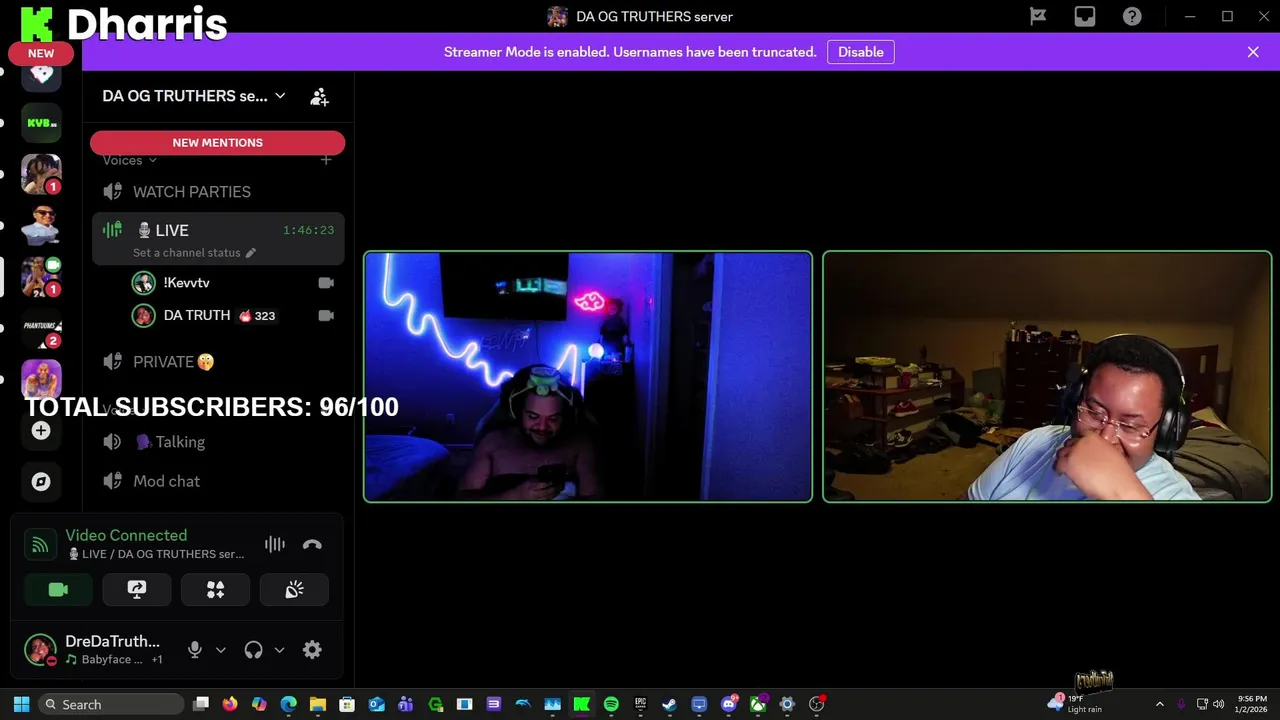The height and width of the screenshot is (720, 1280).
Task: Open Task View on the taskbar
Action: coord(201,705)
